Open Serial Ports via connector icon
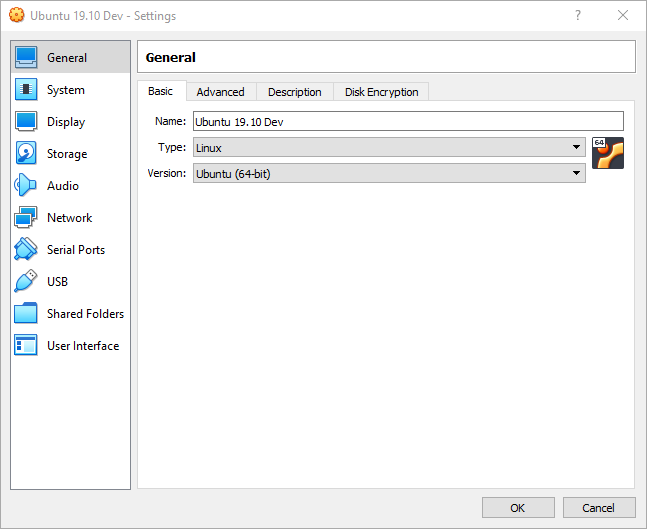Viewport: 647px width, 529px height. [x=26, y=249]
